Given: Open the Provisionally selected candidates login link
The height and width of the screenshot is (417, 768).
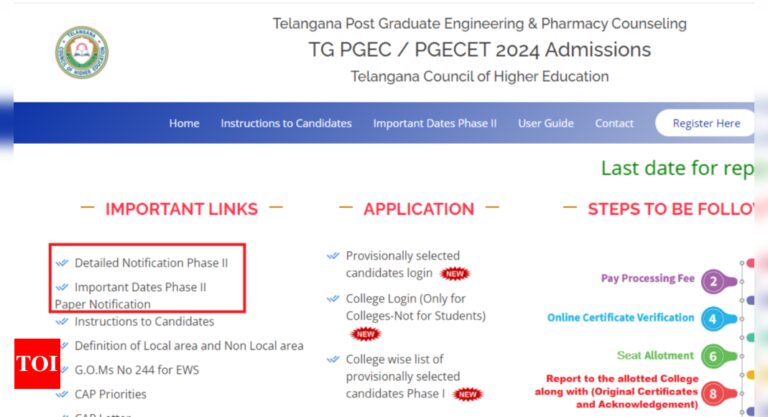Looking at the screenshot, I should tap(403, 265).
